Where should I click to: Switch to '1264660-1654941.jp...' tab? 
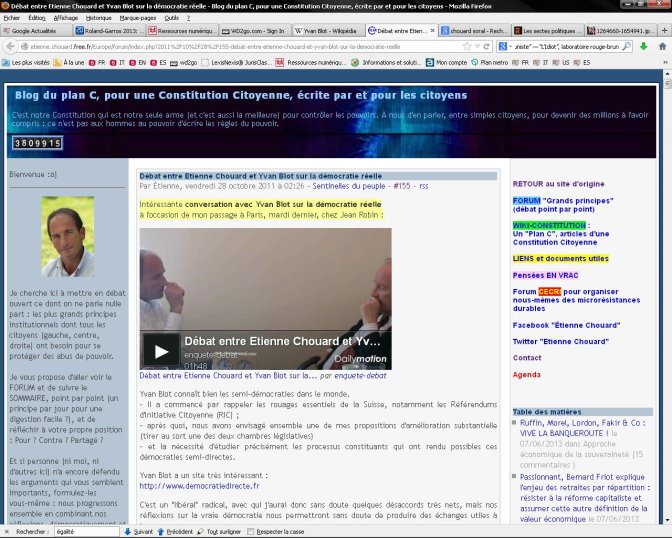point(621,30)
